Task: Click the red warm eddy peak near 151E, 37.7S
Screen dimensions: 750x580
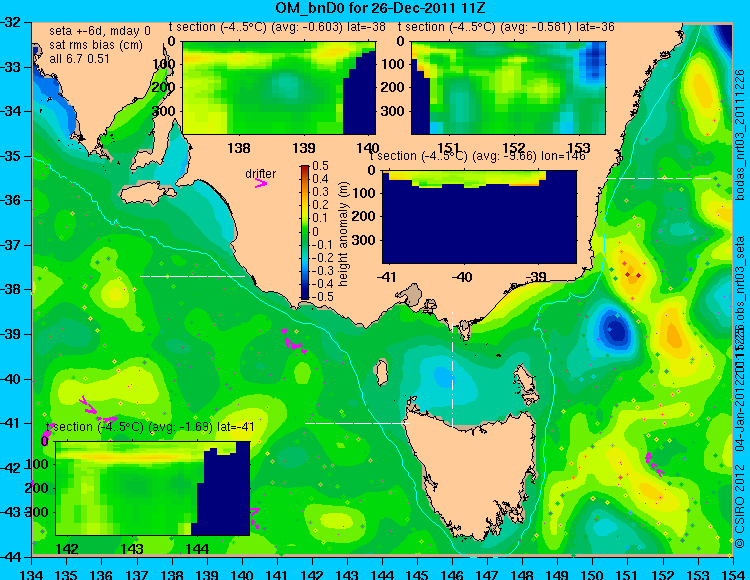Action: 632,274
